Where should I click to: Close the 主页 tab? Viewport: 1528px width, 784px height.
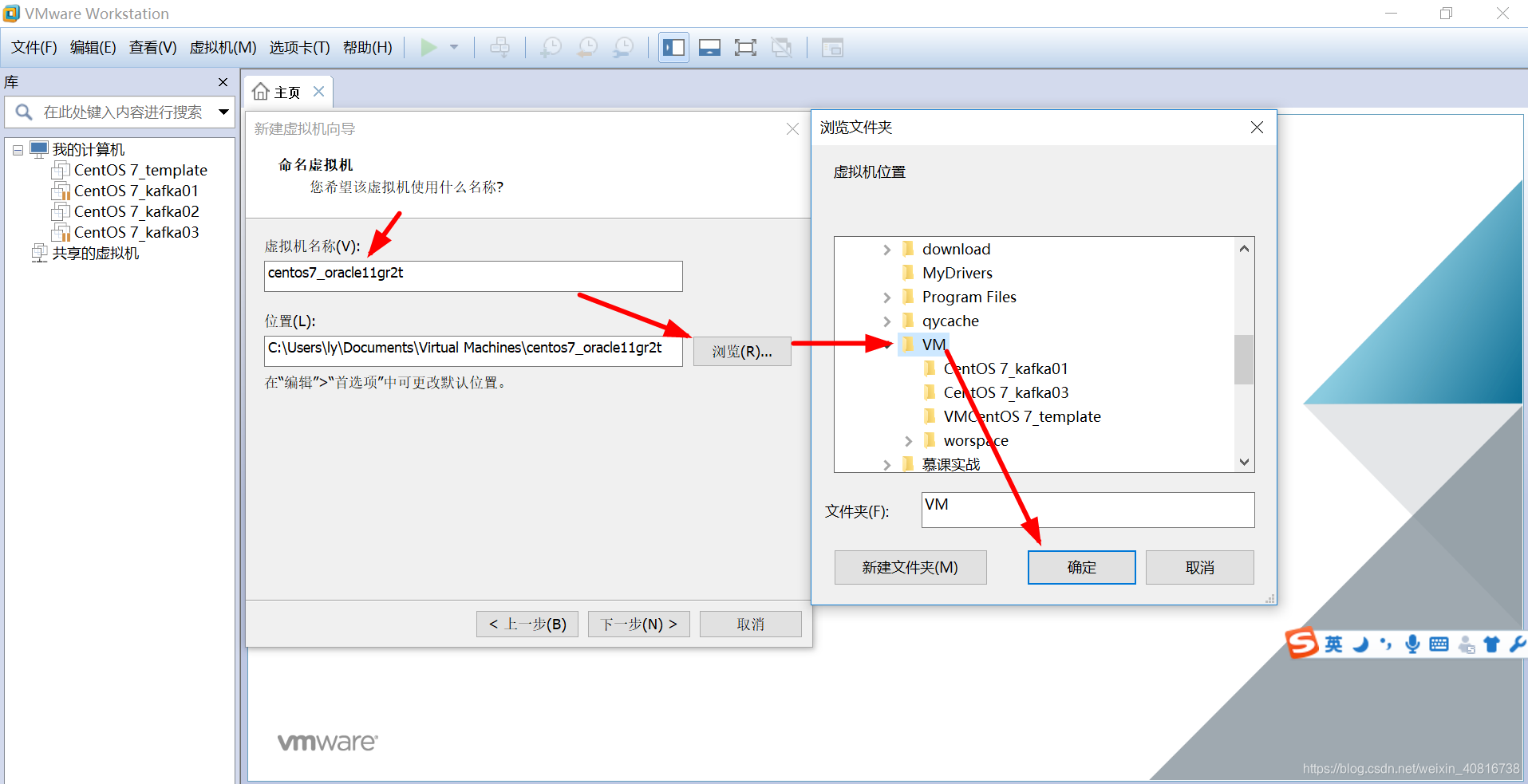point(318,92)
